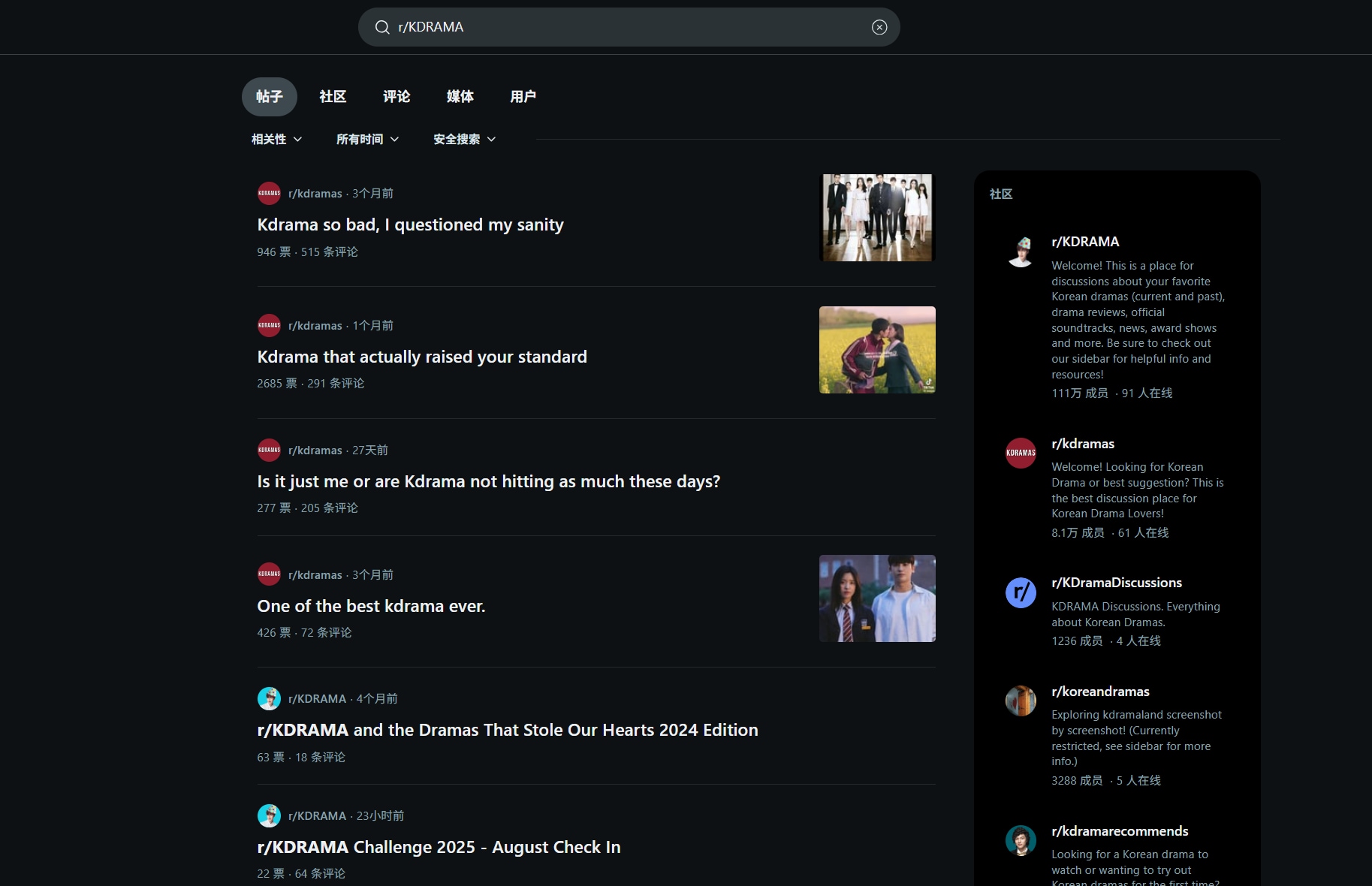Click r/kdramas link above 'Is it just me' post
Screen dimensions: 1372x886
coord(315,451)
